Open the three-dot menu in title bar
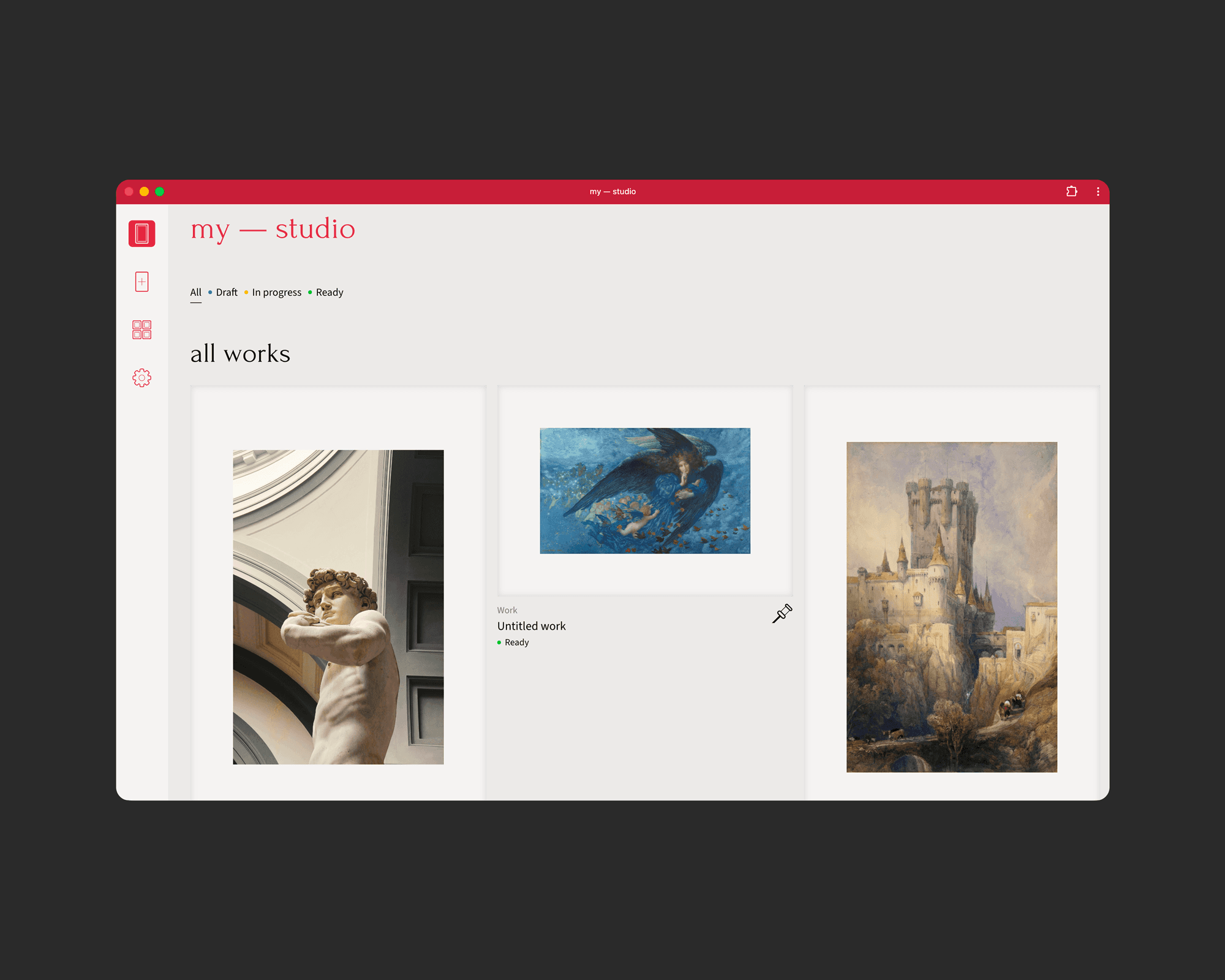This screenshot has height=980, width=1225. pos(1098,192)
